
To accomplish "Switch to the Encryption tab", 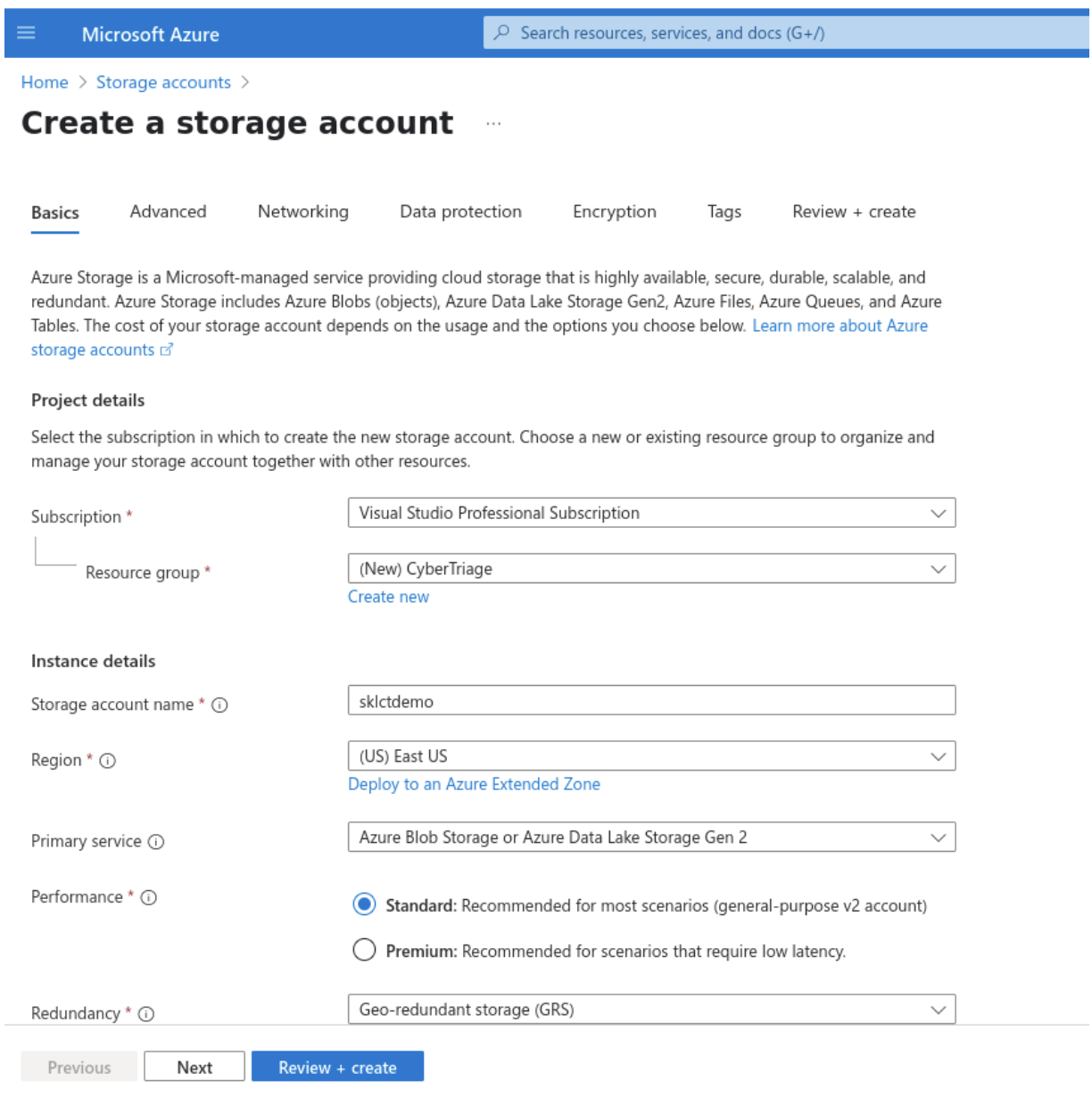I will (x=615, y=212).
